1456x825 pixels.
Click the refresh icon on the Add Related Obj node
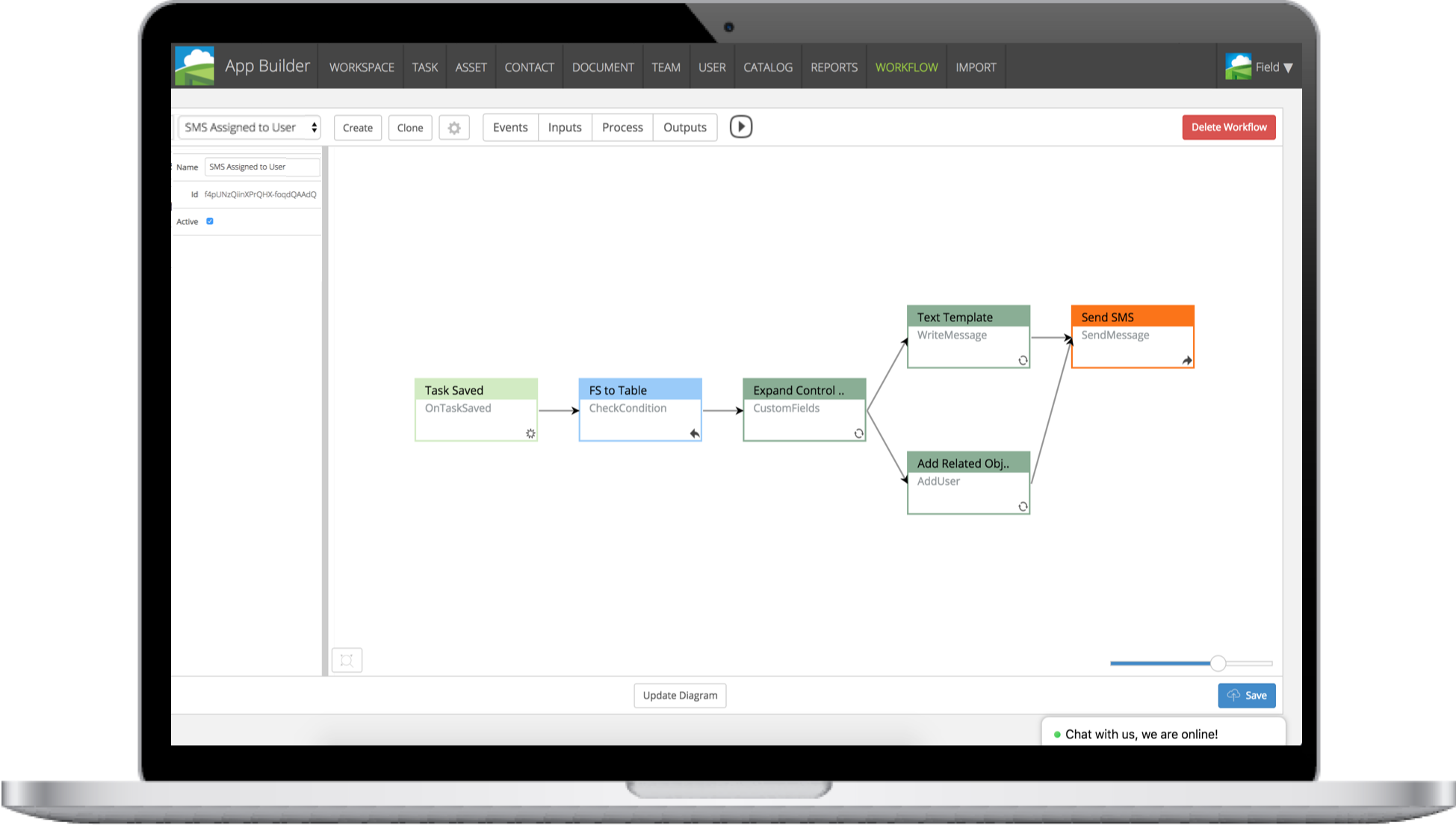(x=1022, y=507)
